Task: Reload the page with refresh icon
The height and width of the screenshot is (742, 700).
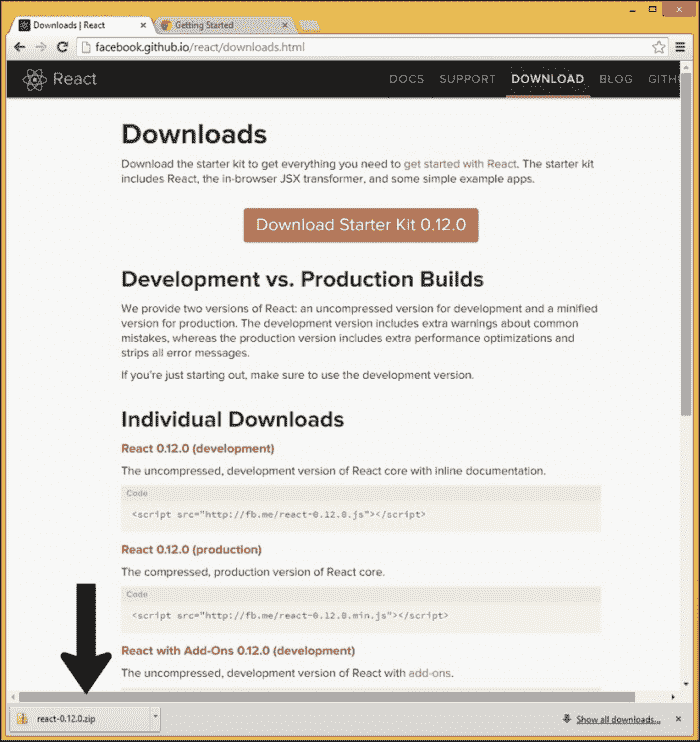Action: pyautogui.click(x=62, y=47)
